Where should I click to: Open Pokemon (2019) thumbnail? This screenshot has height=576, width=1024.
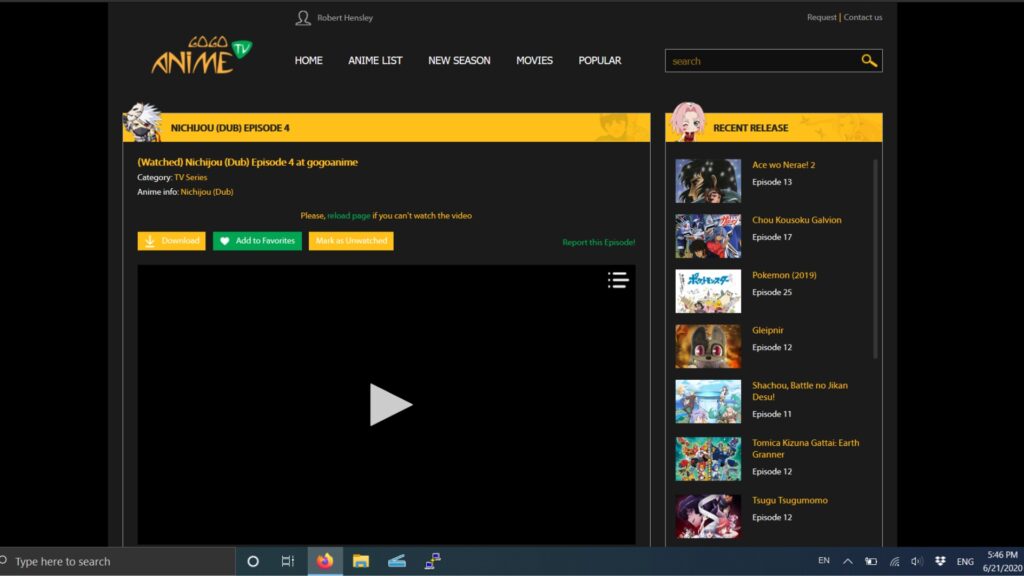pos(708,291)
